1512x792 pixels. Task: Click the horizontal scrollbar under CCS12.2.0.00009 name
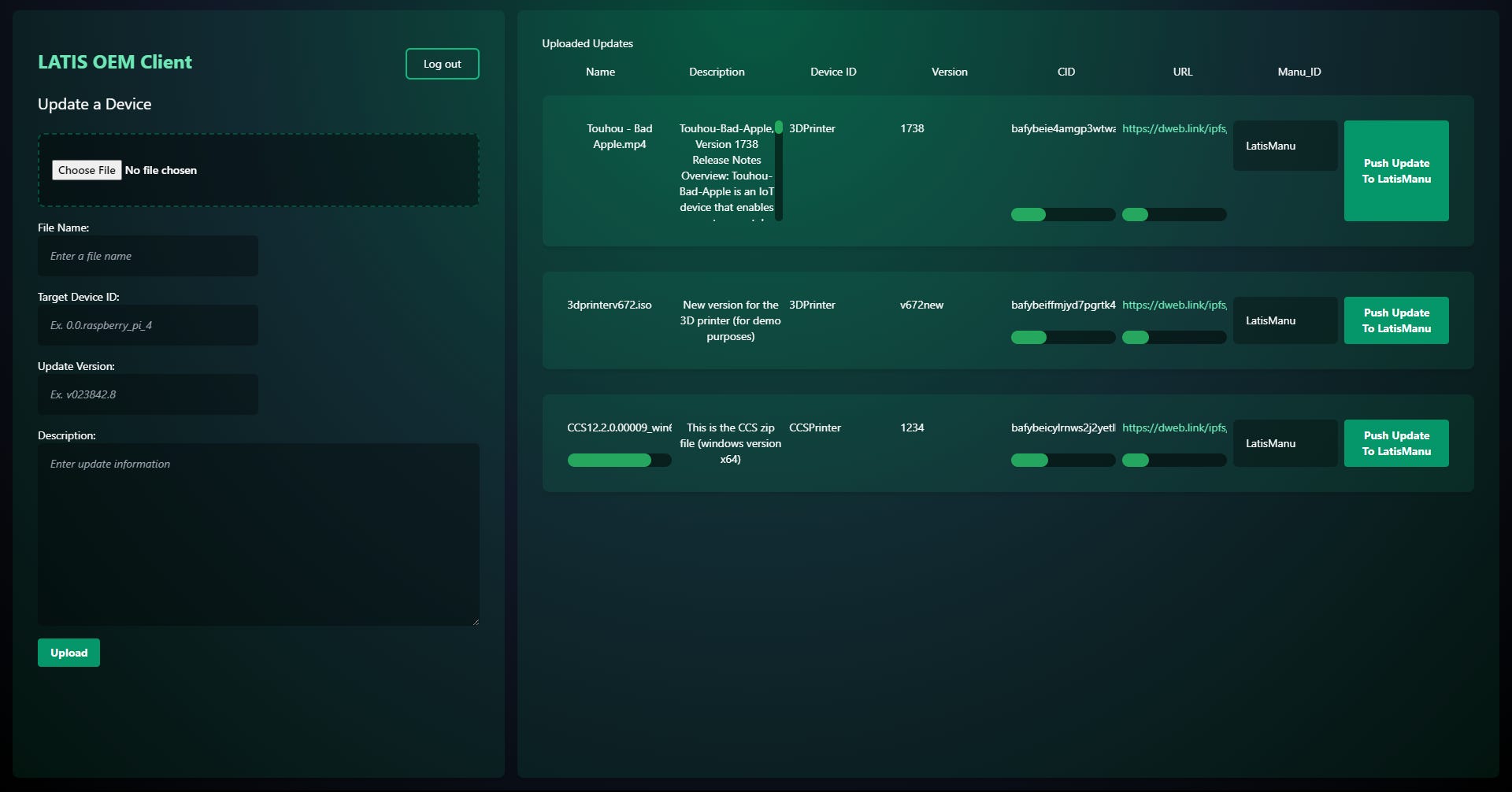(x=610, y=461)
